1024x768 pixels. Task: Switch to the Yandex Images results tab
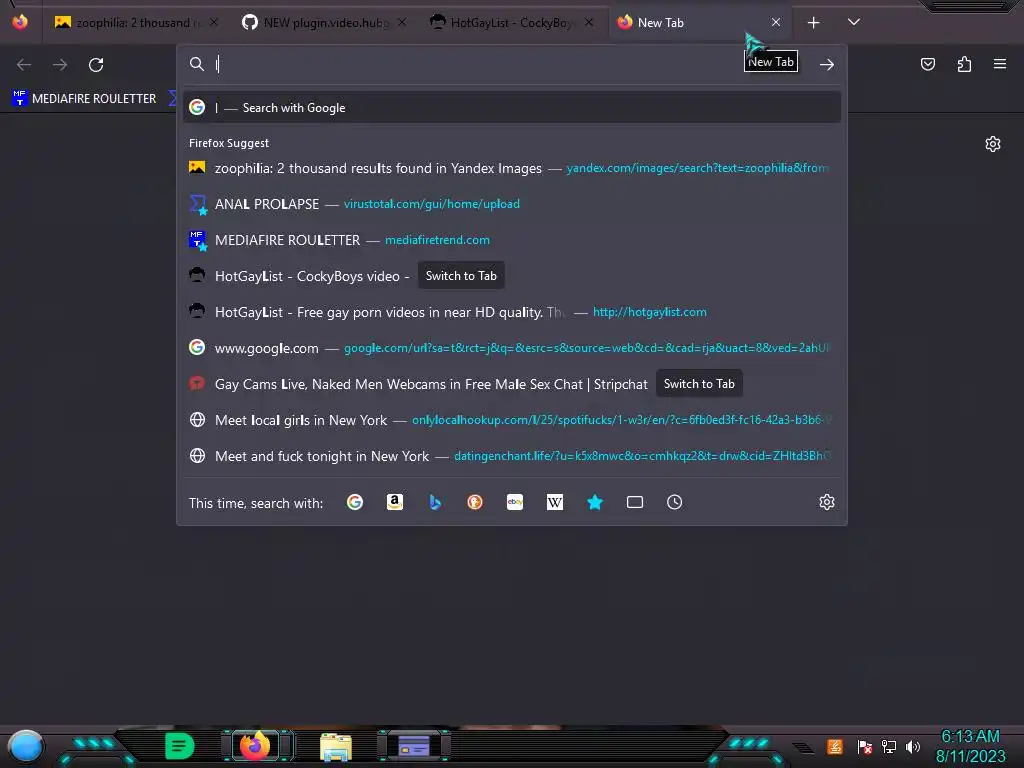(136, 22)
